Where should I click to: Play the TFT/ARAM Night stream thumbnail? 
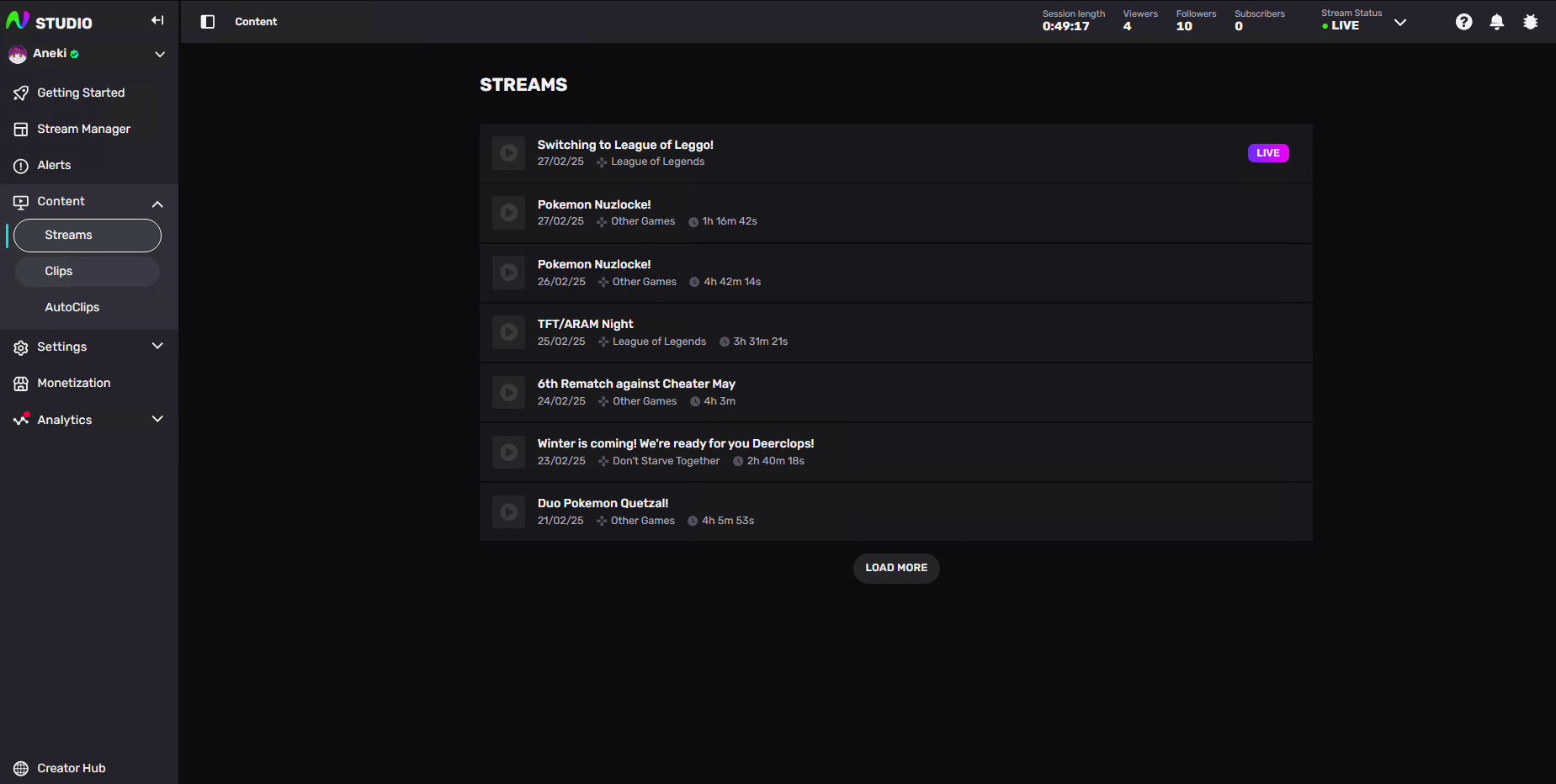(509, 332)
